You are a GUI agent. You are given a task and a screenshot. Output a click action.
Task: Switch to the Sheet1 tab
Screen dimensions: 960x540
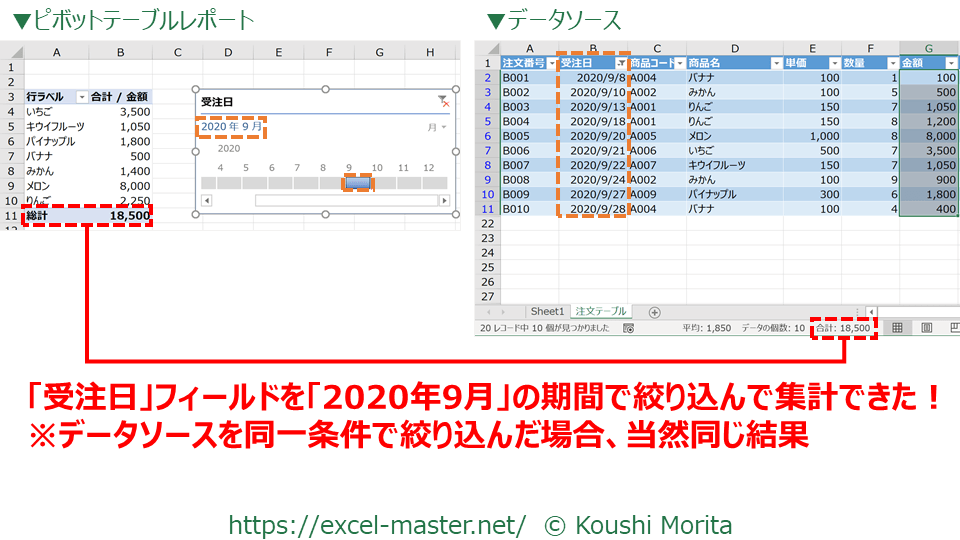tap(547, 312)
